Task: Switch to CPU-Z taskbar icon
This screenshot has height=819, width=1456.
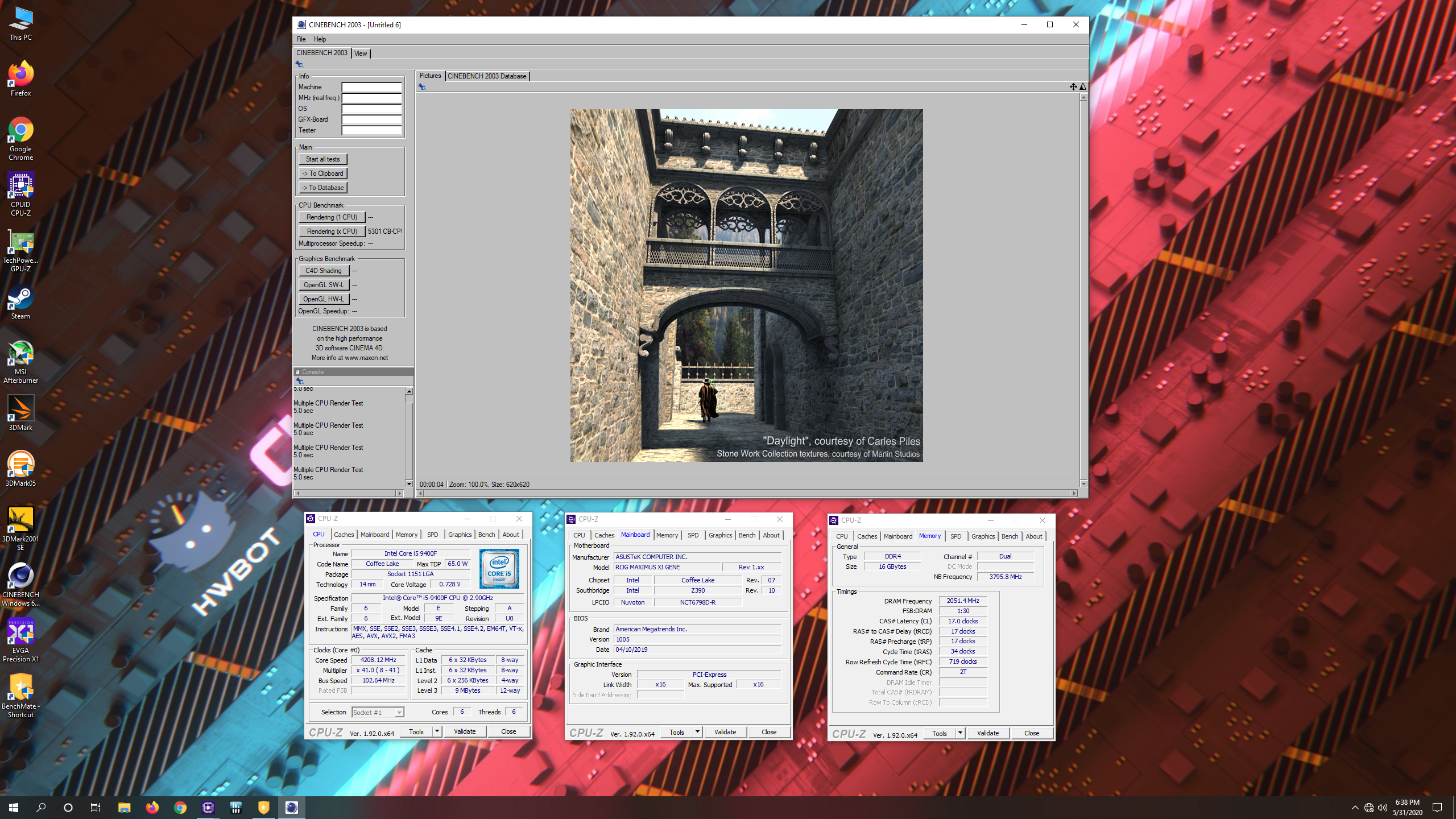Action: point(208,808)
